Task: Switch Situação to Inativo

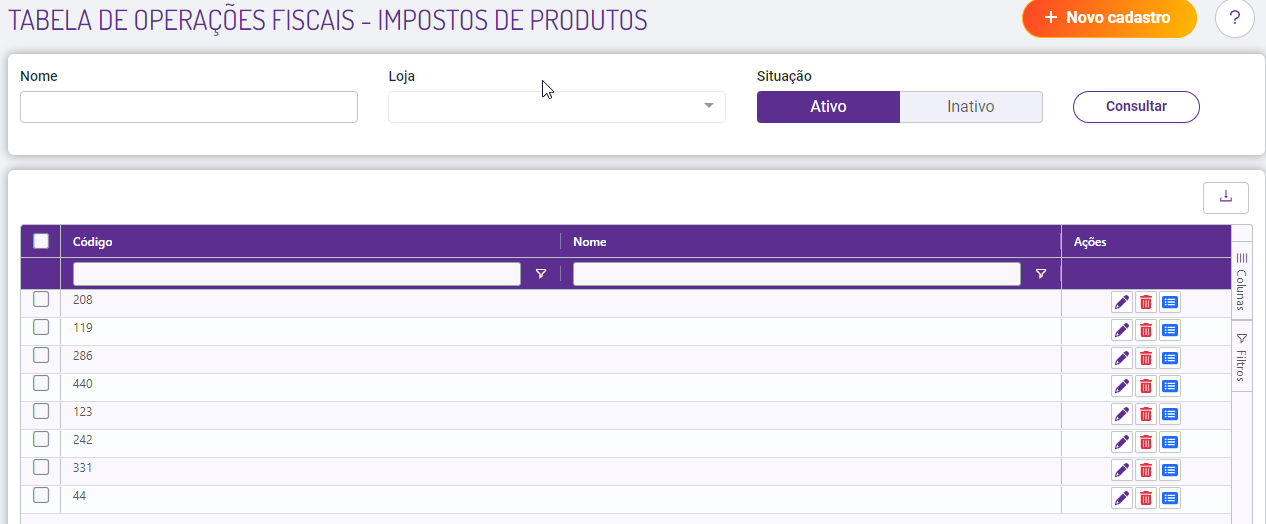Action: tap(971, 107)
